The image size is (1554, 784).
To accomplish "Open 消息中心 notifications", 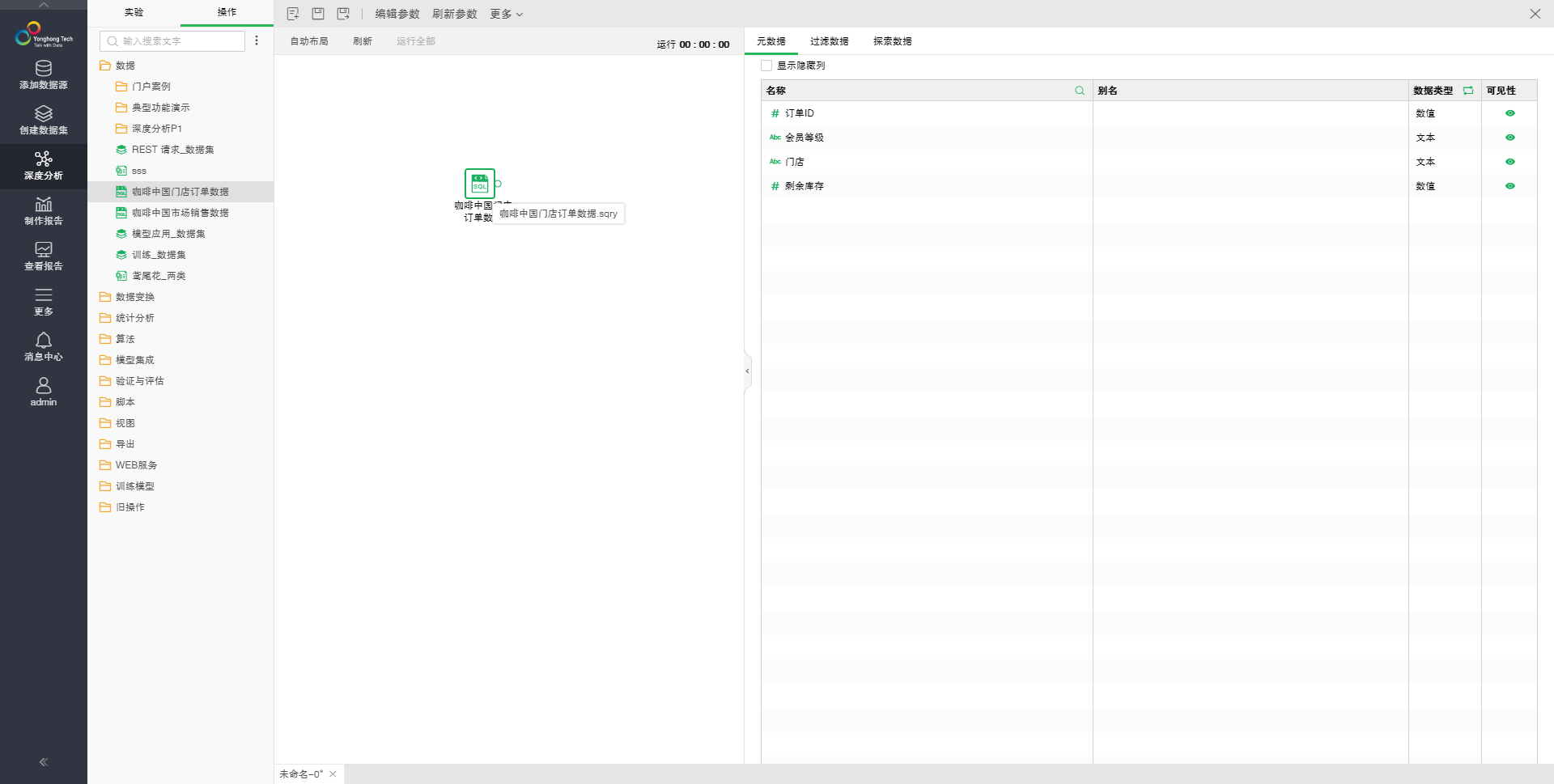I will 44,347.
